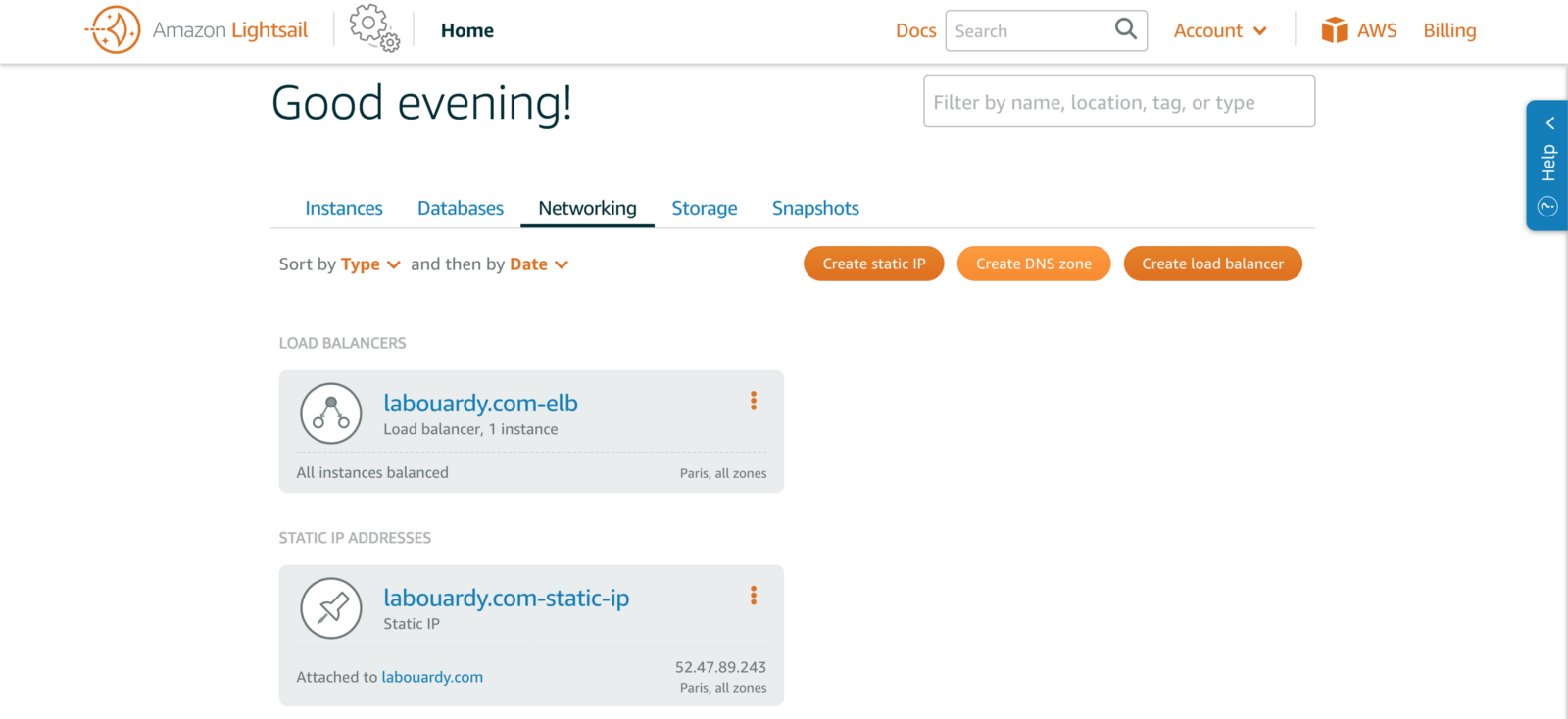Open actions menu for labouardy.com-elb

(x=754, y=401)
